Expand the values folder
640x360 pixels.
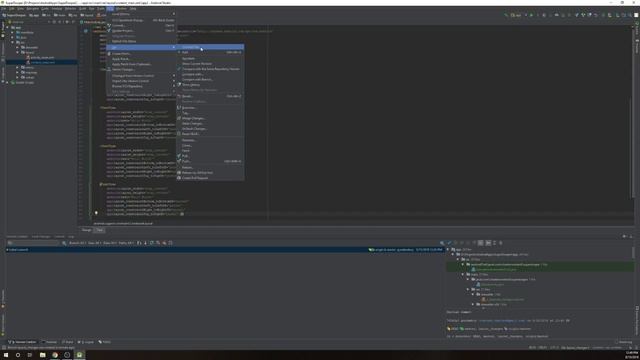tap(18, 77)
